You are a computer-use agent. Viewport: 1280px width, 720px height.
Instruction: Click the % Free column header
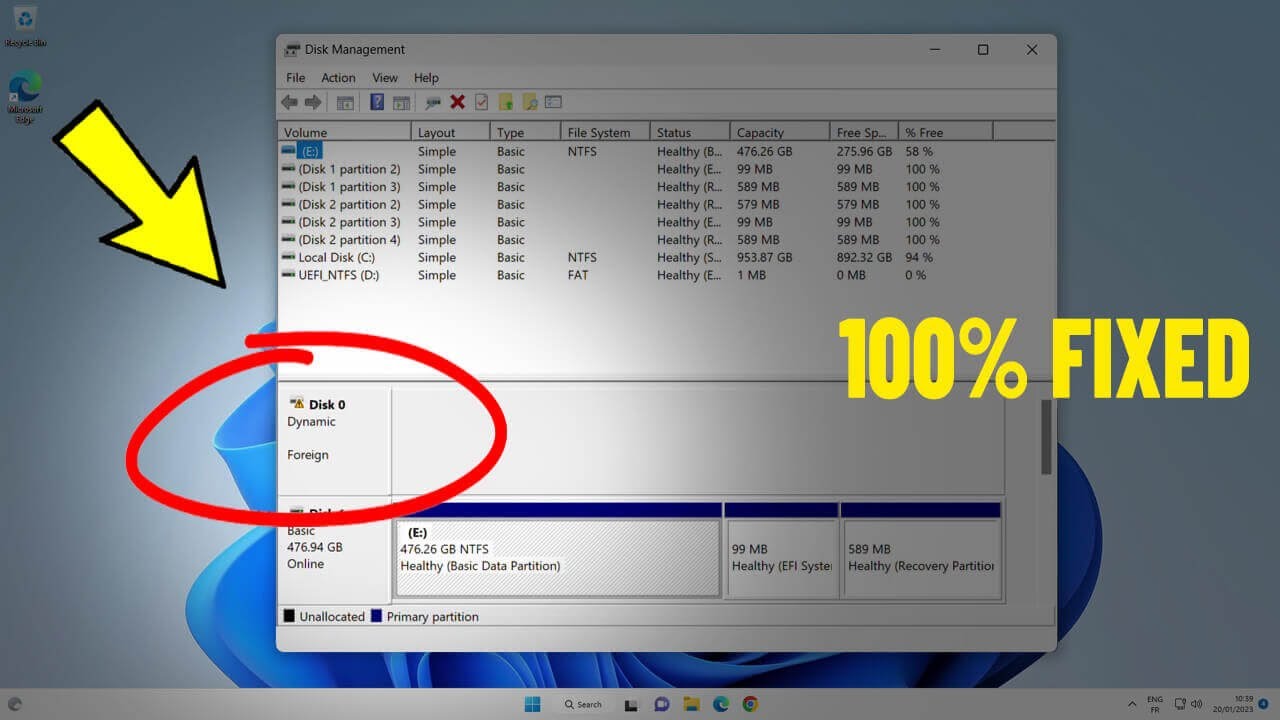click(945, 132)
